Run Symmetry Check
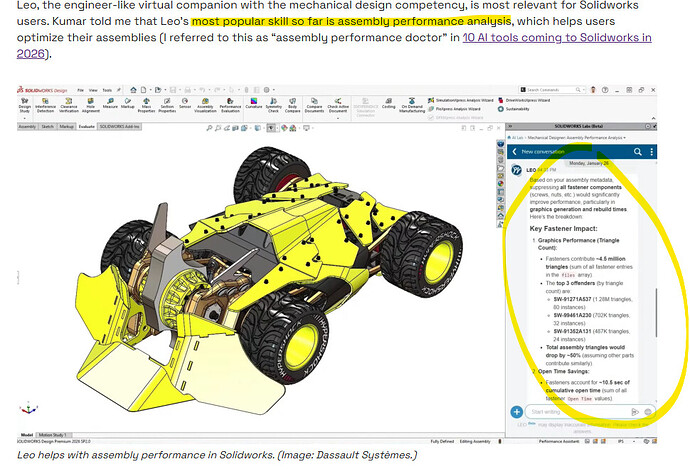Screen dimensions: 690x469 pyautogui.click(x=273, y=105)
